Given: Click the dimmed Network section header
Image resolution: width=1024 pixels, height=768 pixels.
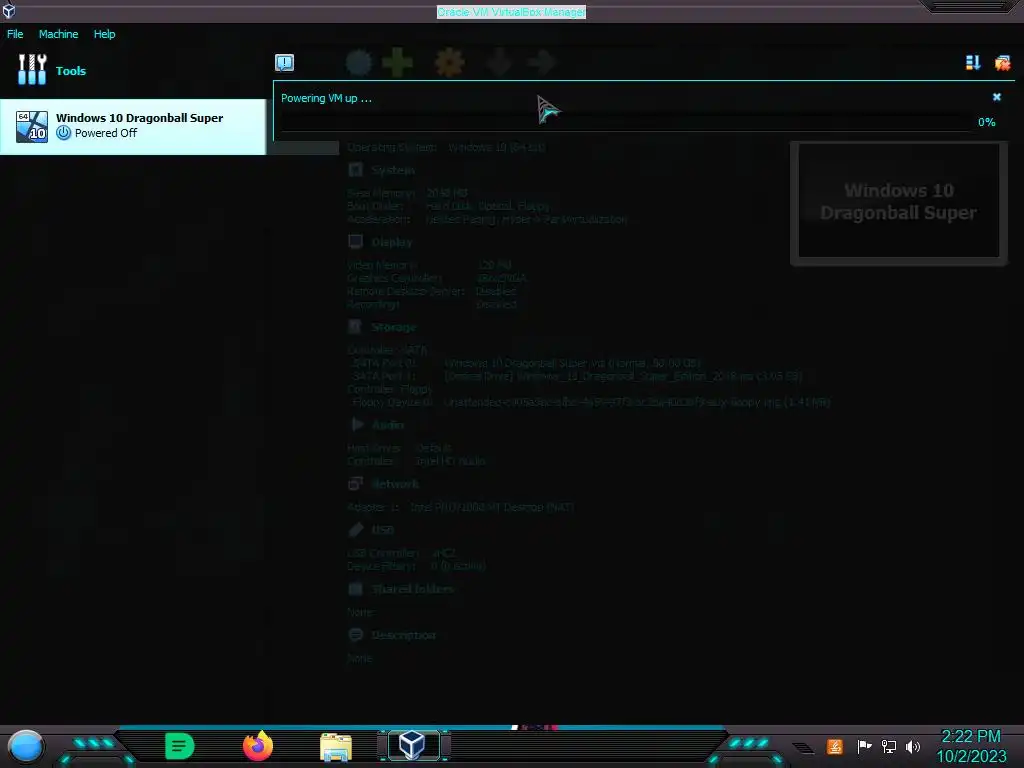Looking at the screenshot, I should (394, 484).
